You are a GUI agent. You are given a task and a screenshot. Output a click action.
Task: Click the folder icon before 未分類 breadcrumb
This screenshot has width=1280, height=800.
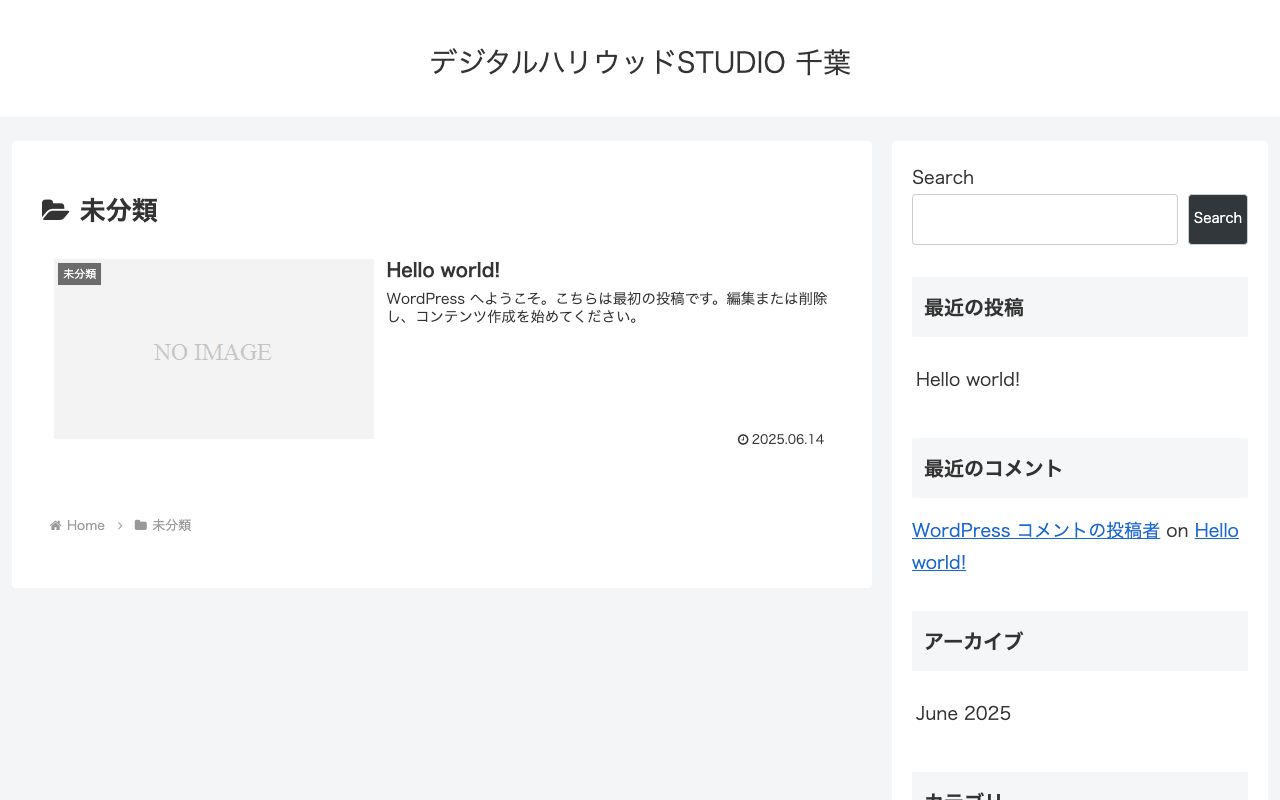[141, 525]
